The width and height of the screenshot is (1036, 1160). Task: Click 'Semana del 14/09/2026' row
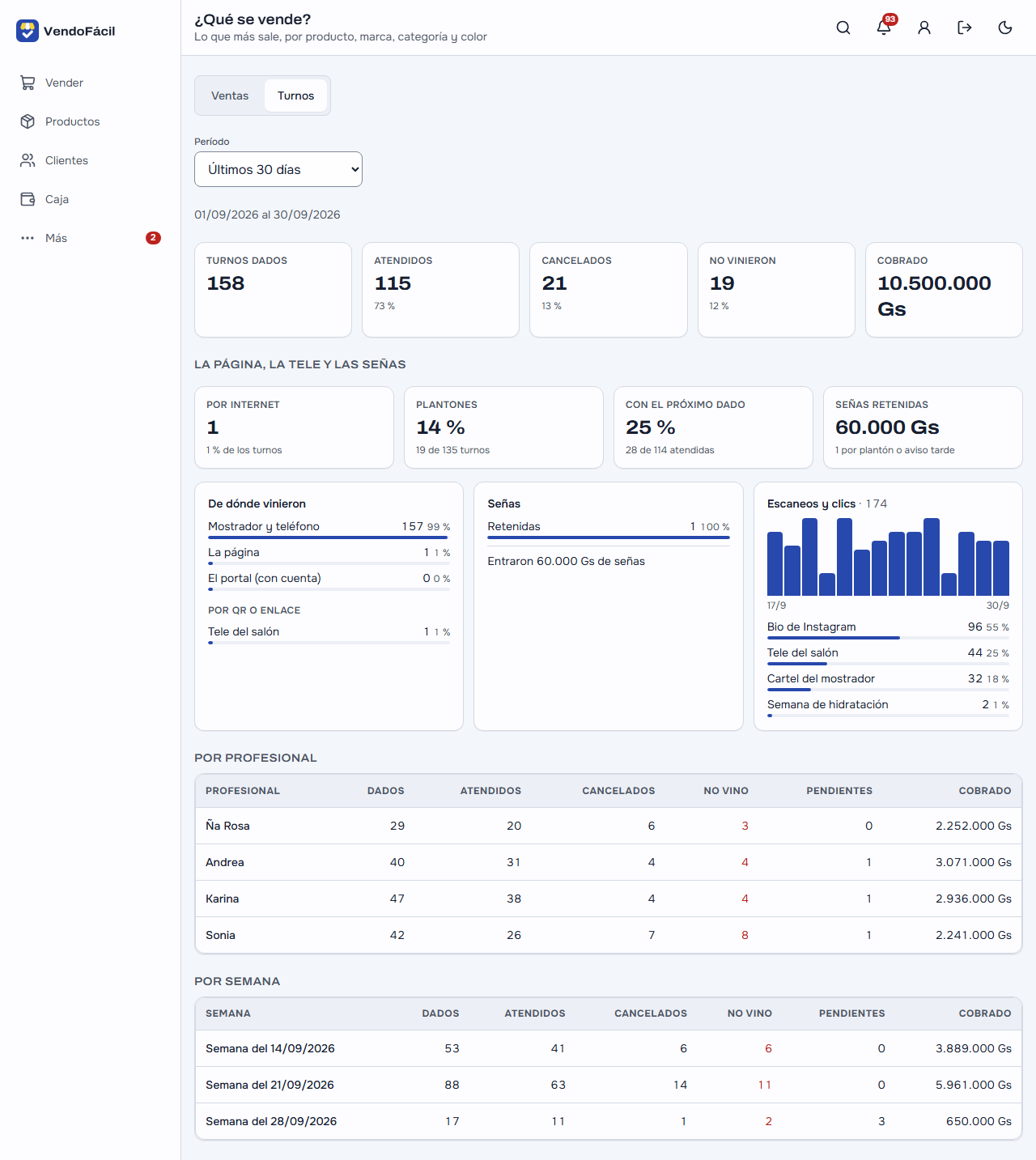(609, 1048)
